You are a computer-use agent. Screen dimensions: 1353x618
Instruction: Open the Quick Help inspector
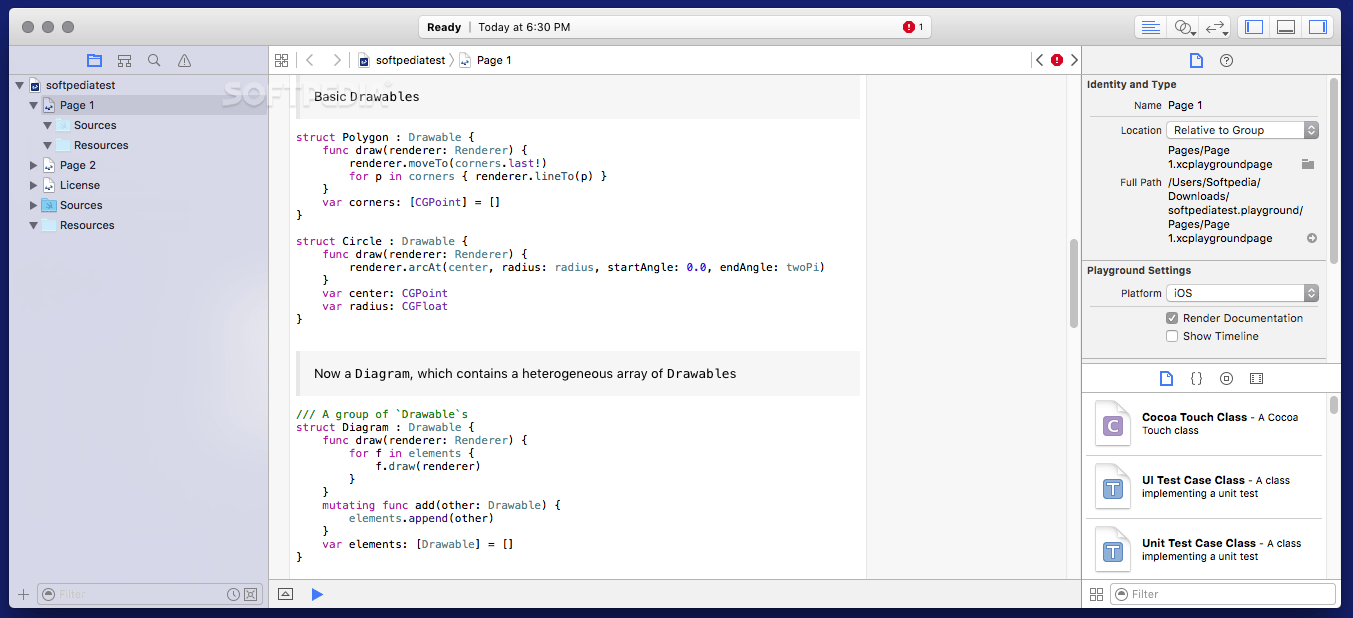coord(1225,60)
